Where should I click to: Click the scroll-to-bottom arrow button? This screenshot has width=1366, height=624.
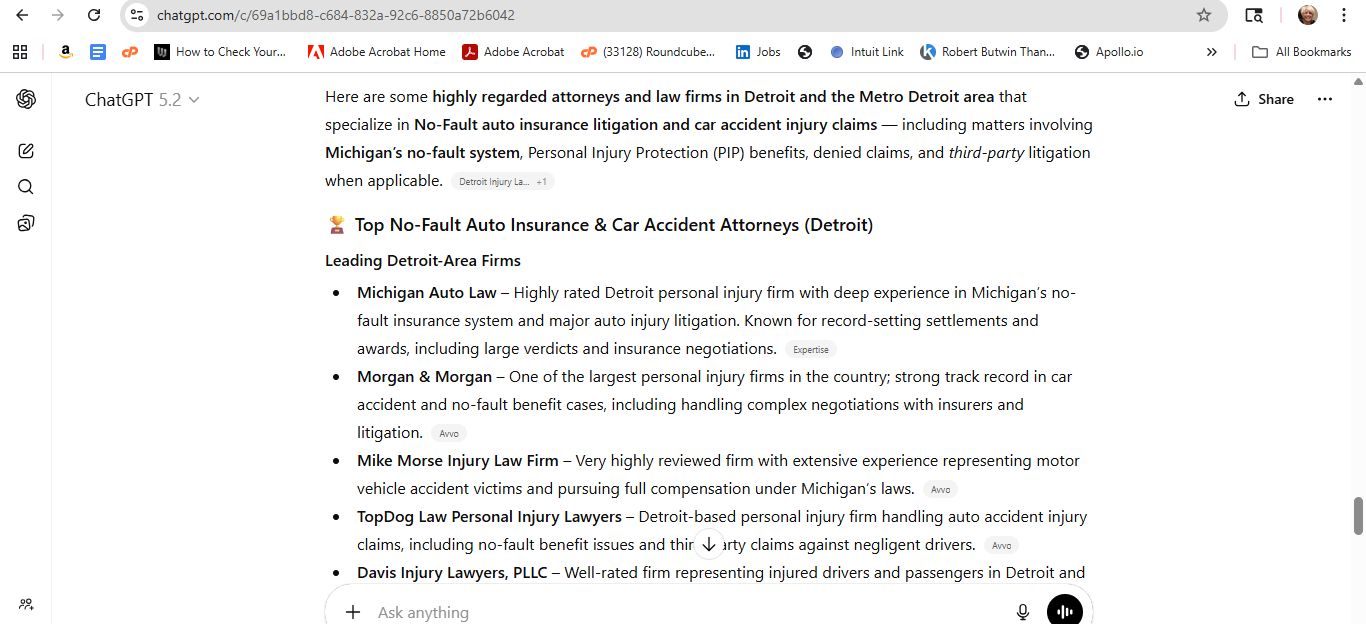point(709,544)
